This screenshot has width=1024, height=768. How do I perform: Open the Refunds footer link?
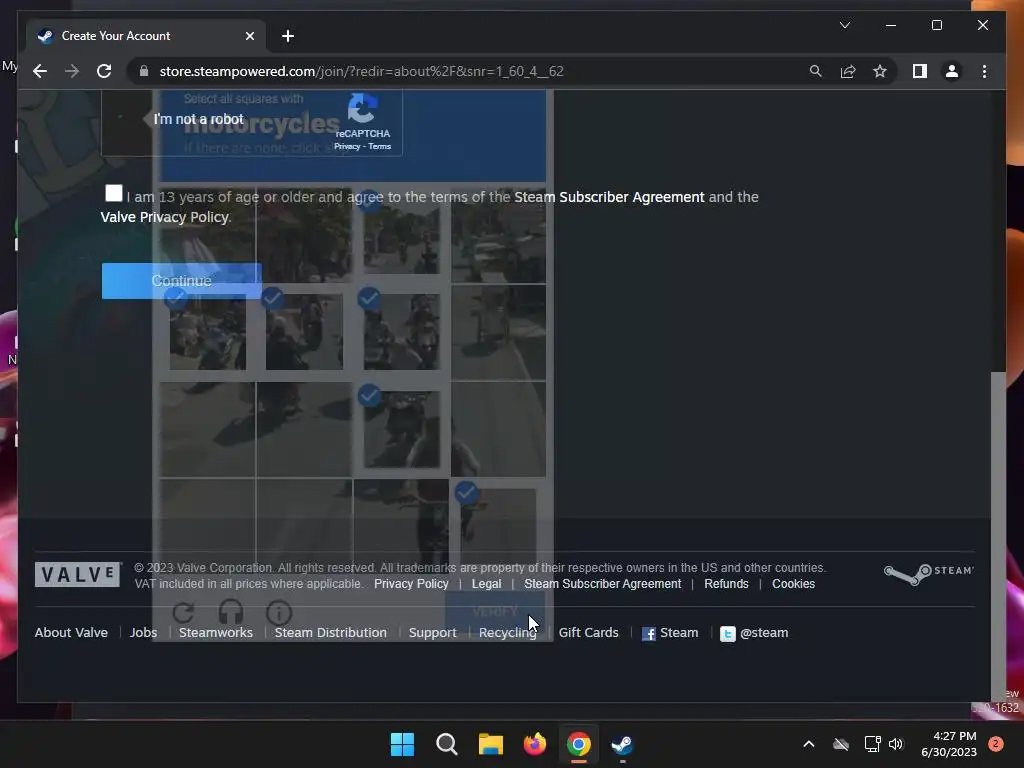(x=726, y=584)
